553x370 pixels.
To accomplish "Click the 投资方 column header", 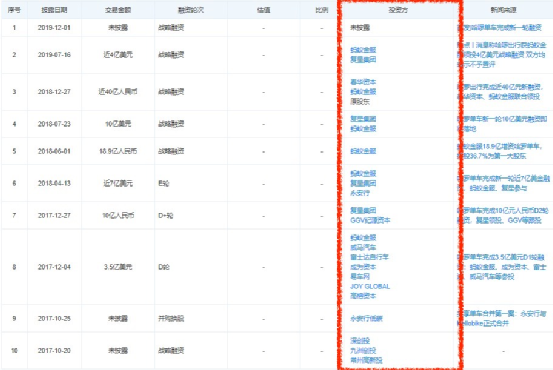I will pyautogui.click(x=398, y=10).
